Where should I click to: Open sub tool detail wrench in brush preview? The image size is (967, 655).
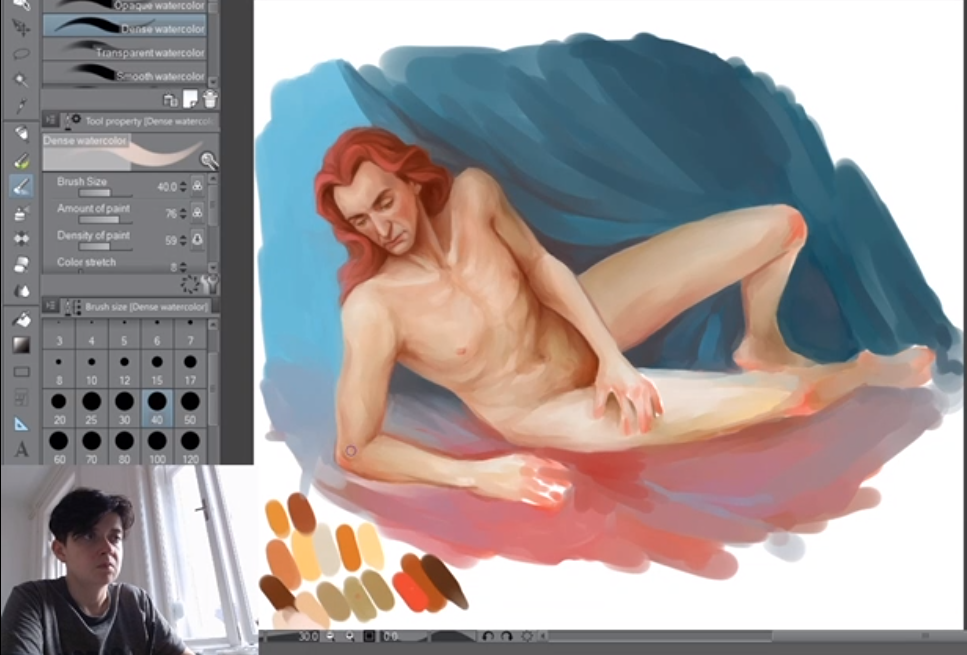click(x=209, y=161)
